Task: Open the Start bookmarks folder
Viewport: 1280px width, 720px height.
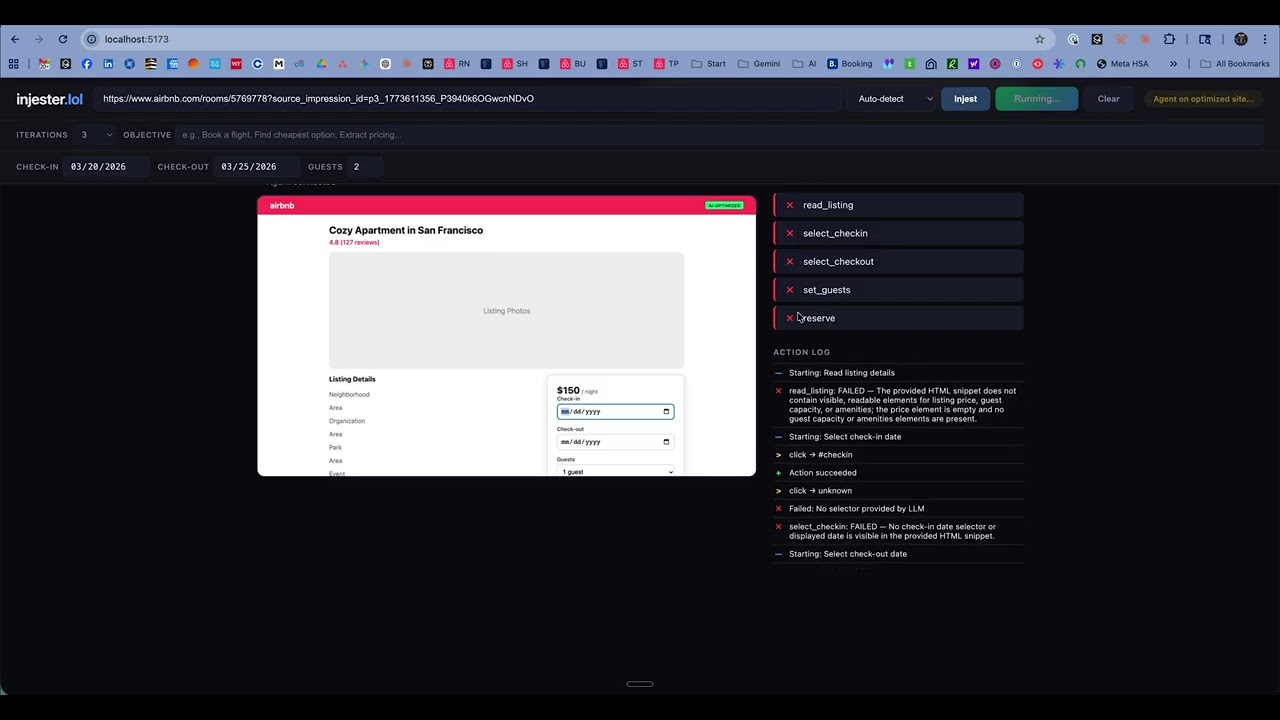Action: [x=709, y=64]
